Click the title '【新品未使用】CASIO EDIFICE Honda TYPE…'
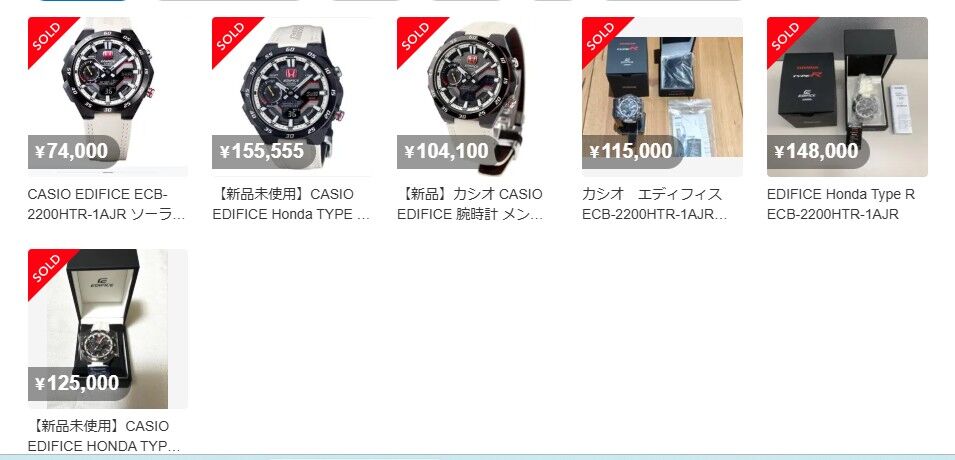 (x=291, y=205)
